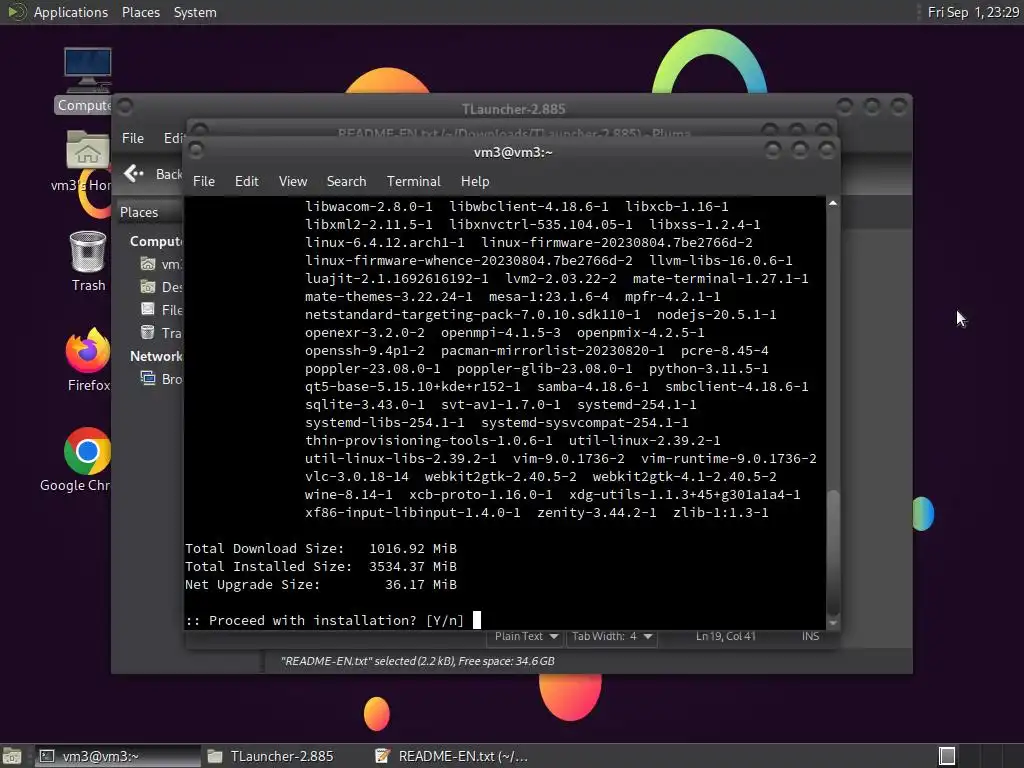Open the terminal File menu
Image resolution: width=1024 pixels, height=768 pixels.
(204, 181)
